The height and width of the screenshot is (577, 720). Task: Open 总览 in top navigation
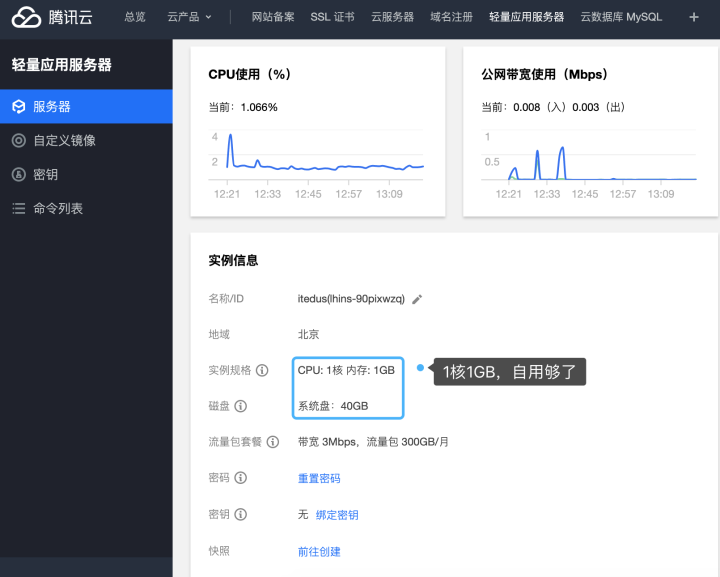pos(135,17)
